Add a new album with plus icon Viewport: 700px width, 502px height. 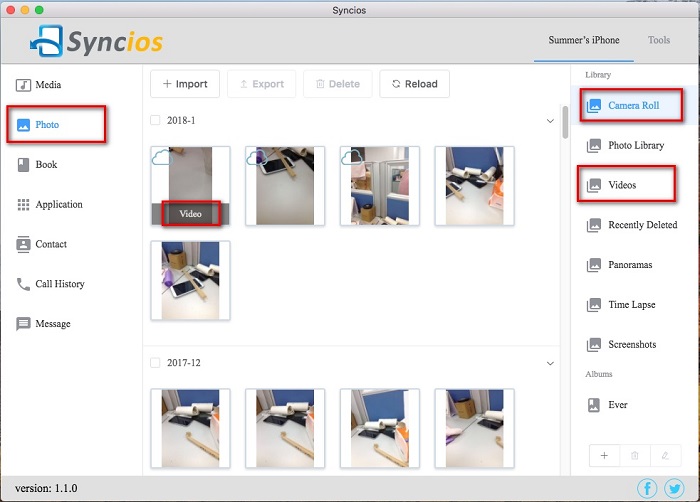click(x=604, y=456)
